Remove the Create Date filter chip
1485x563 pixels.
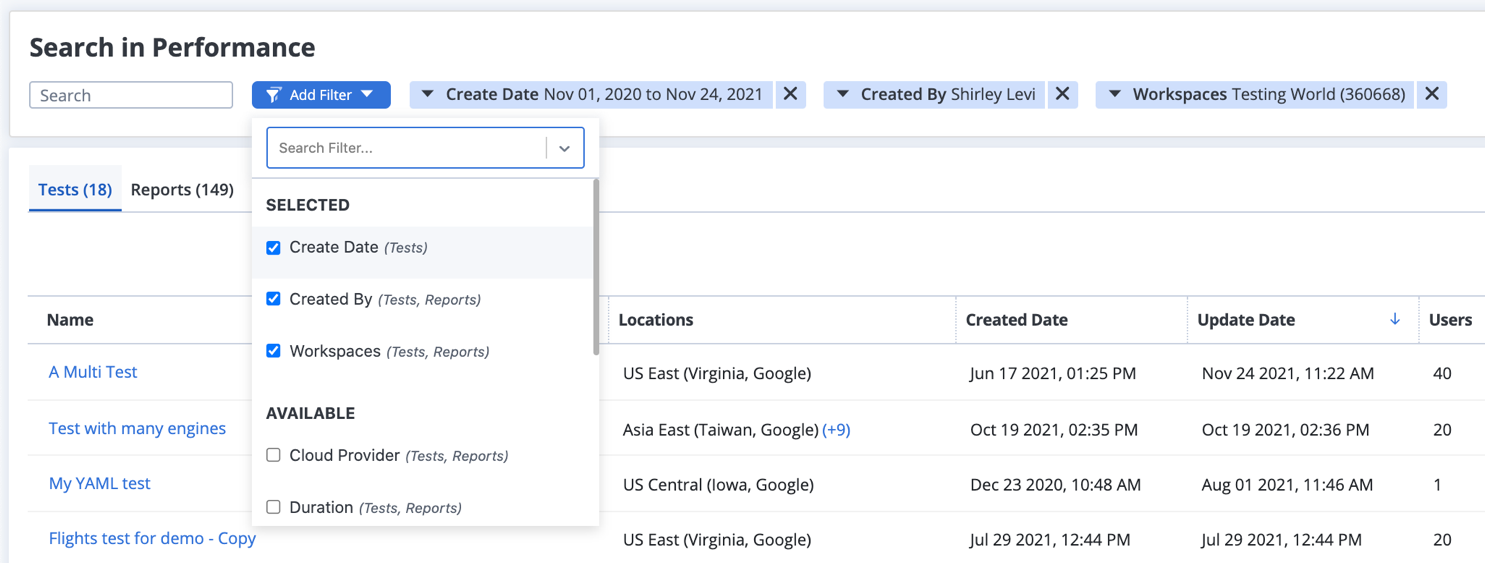[790, 94]
